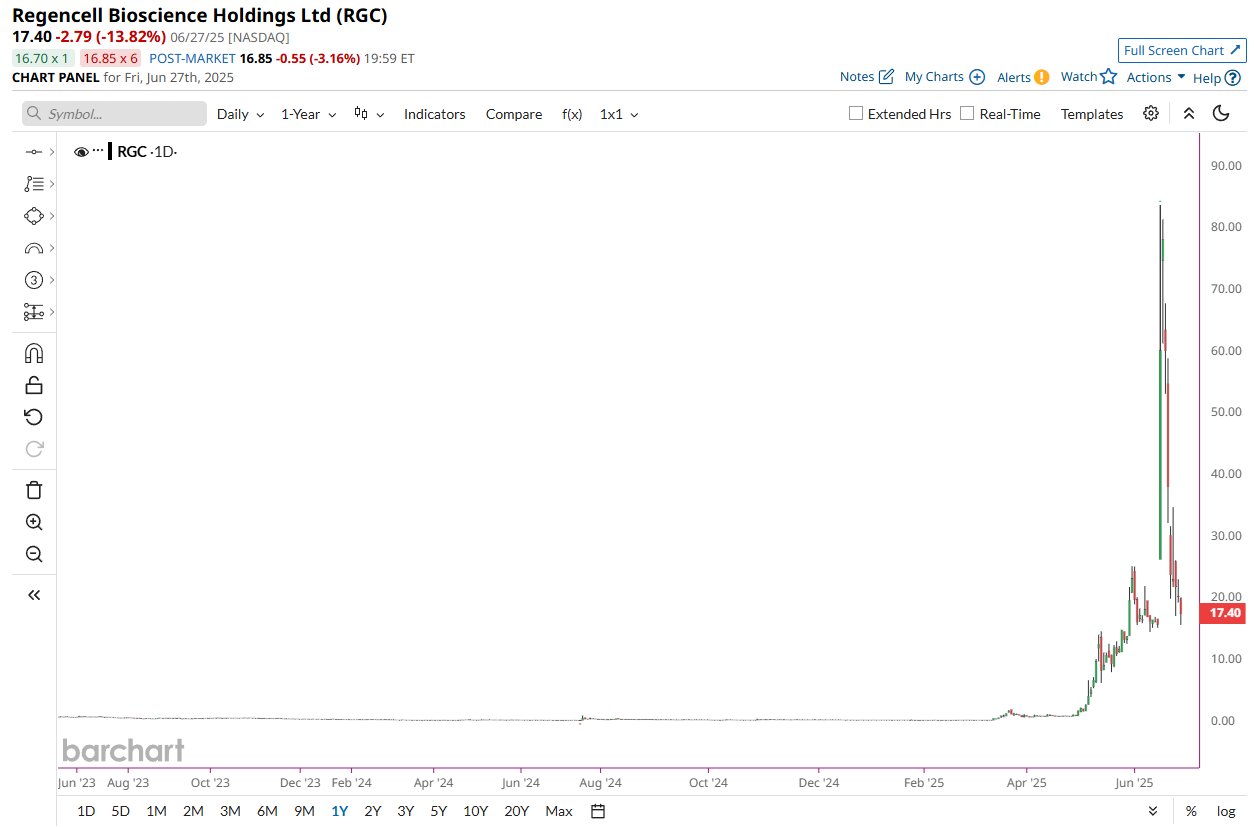The image size is (1256, 827).
Task: Toggle the magnet snap mode
Action: pos(34,354)
